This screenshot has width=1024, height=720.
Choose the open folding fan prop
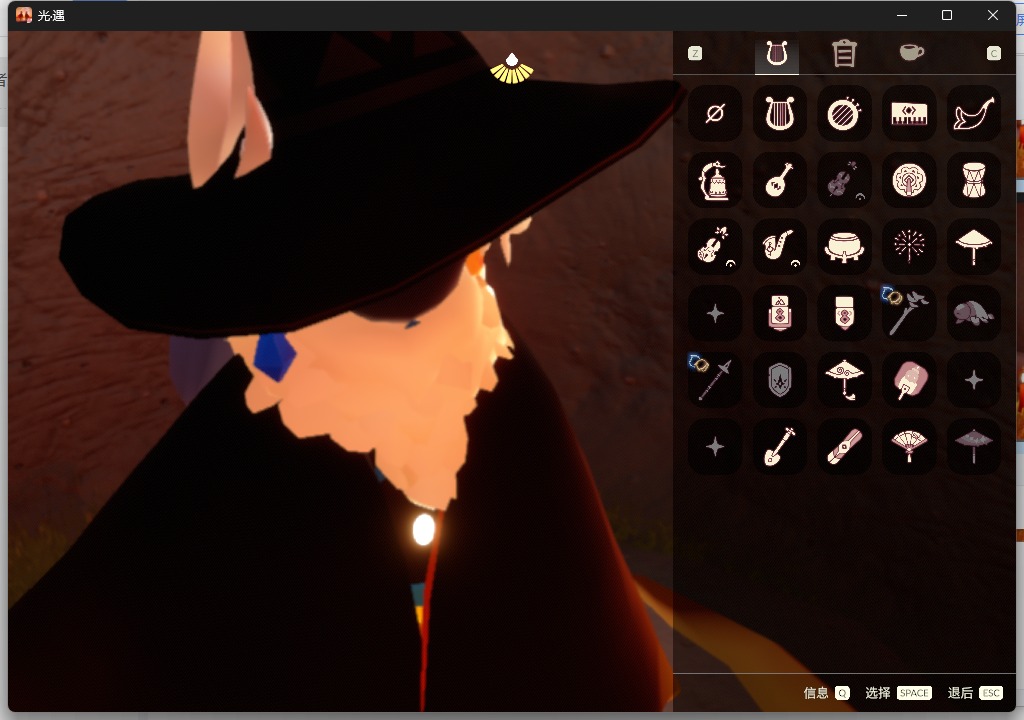[908, 447]
